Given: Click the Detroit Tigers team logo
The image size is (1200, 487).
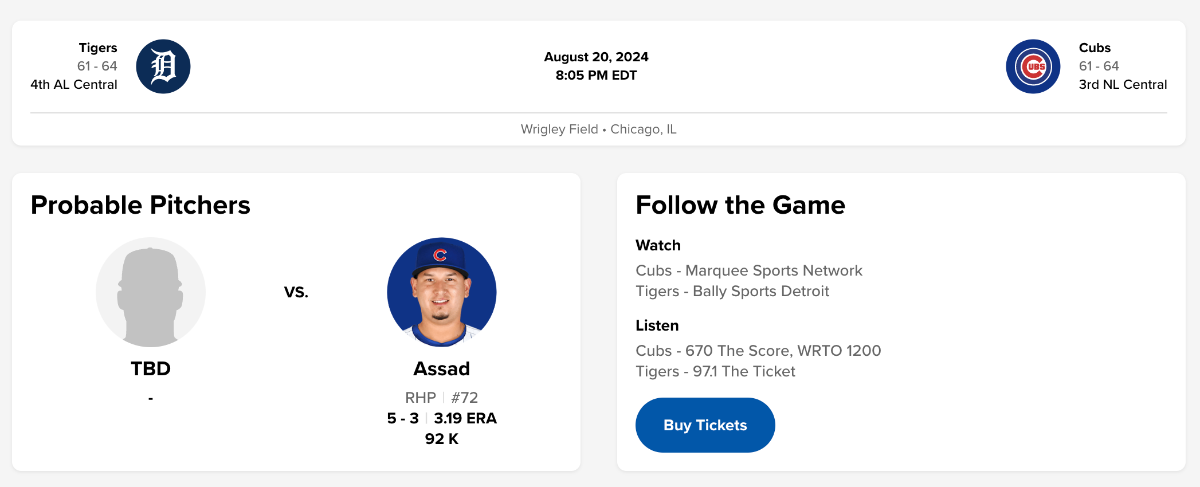Looking at the screenshot, I should point(163,66).
